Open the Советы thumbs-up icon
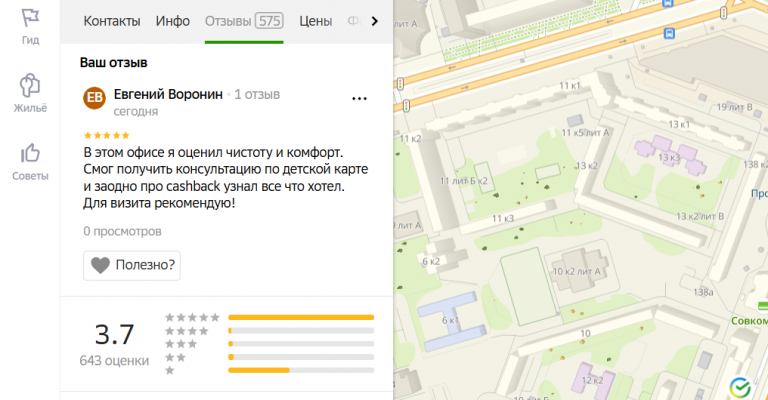 pos(30,153)
